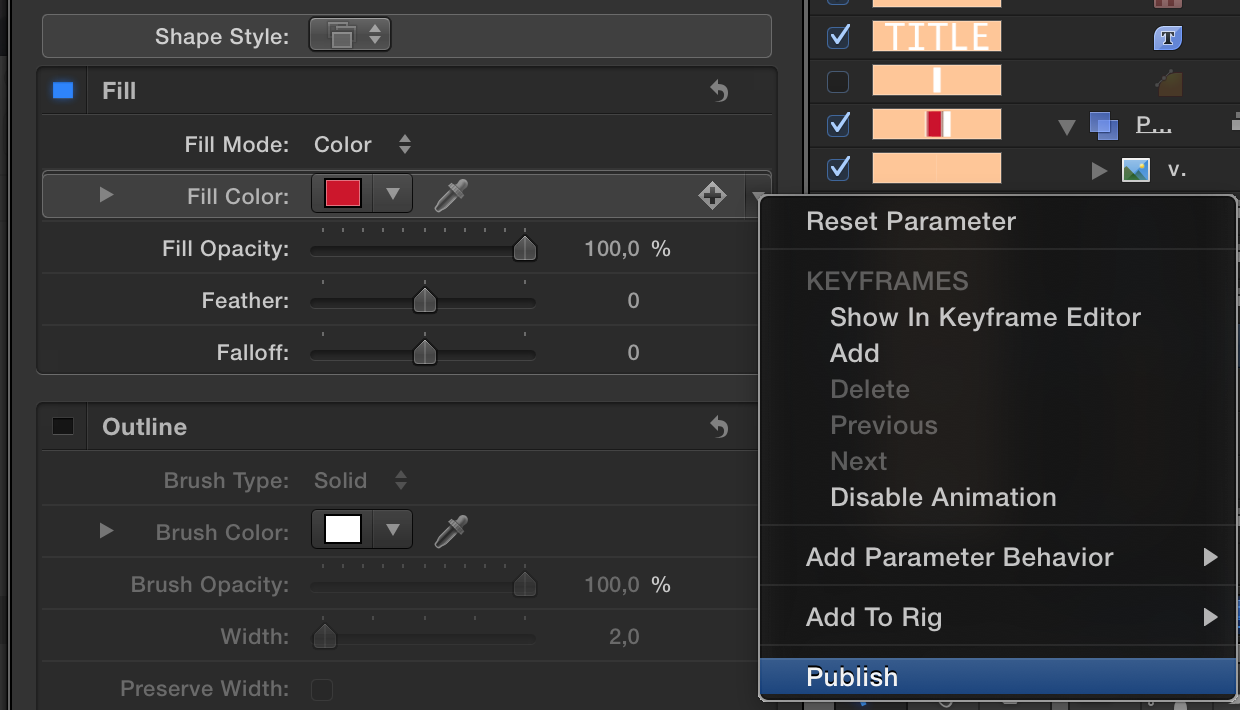Click Show In Keyframe Editor

coord(985,317)
